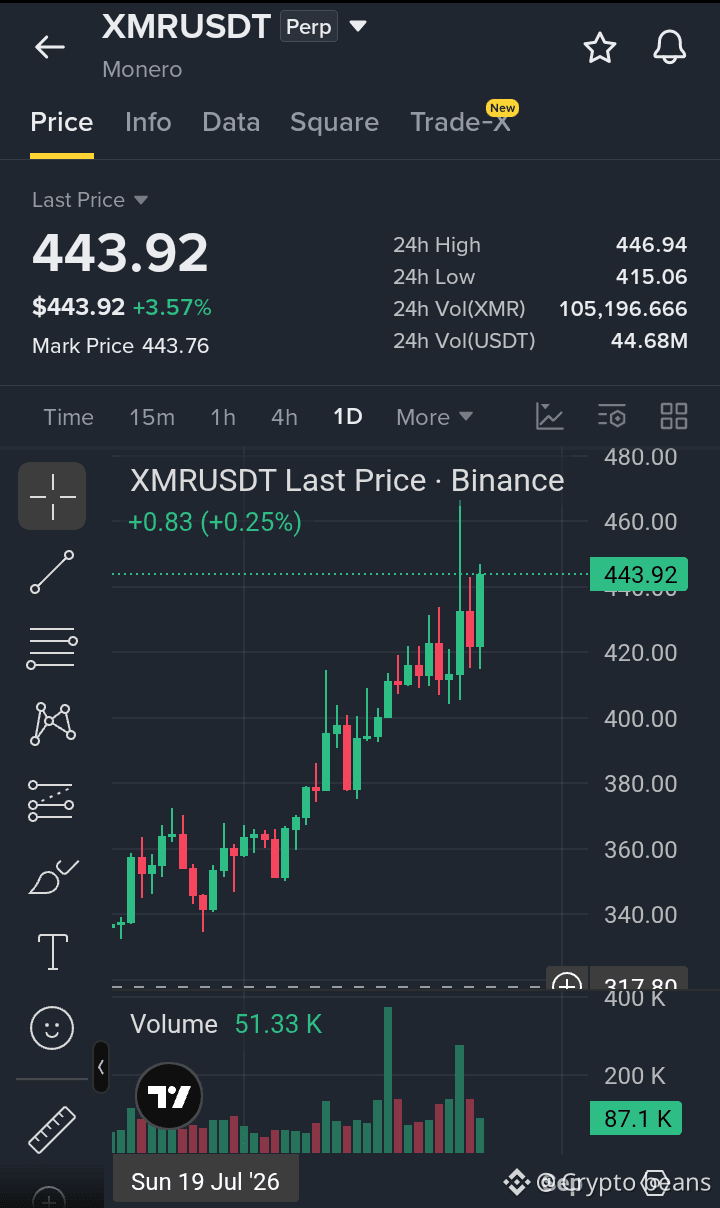This screenshot has height=1208, width=720.
Task: Open the XMRUSDT pair selector dropdown arrow
Action: coord(358,26)
